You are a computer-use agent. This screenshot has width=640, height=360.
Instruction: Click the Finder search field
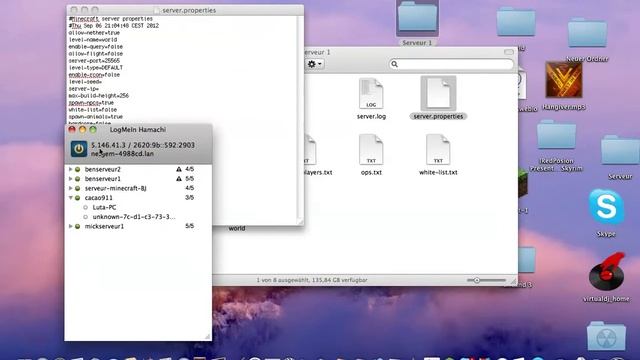[451, 64]
